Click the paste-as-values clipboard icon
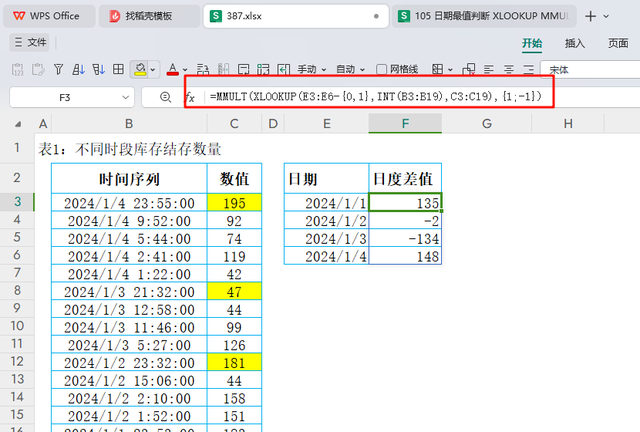 coord(18,69)
